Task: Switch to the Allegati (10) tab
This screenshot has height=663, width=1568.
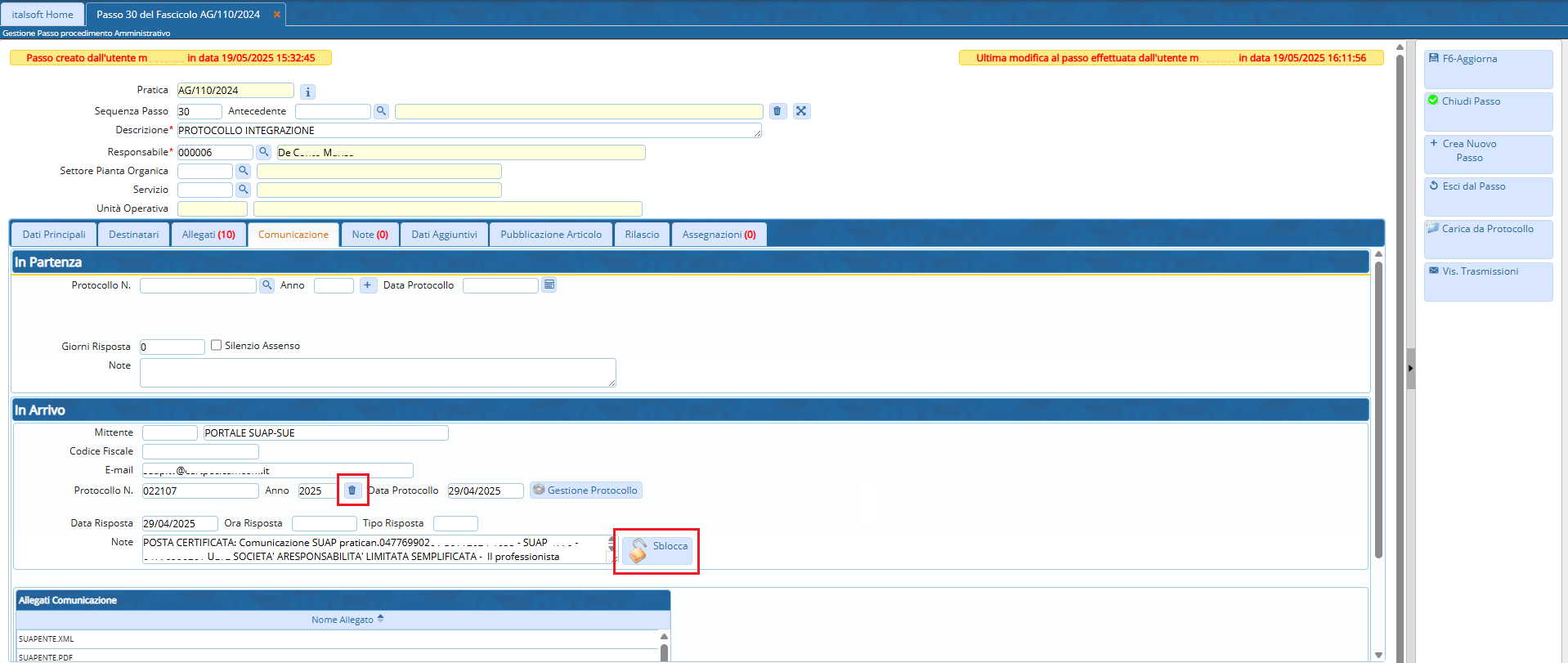Action: pos(208,235)
